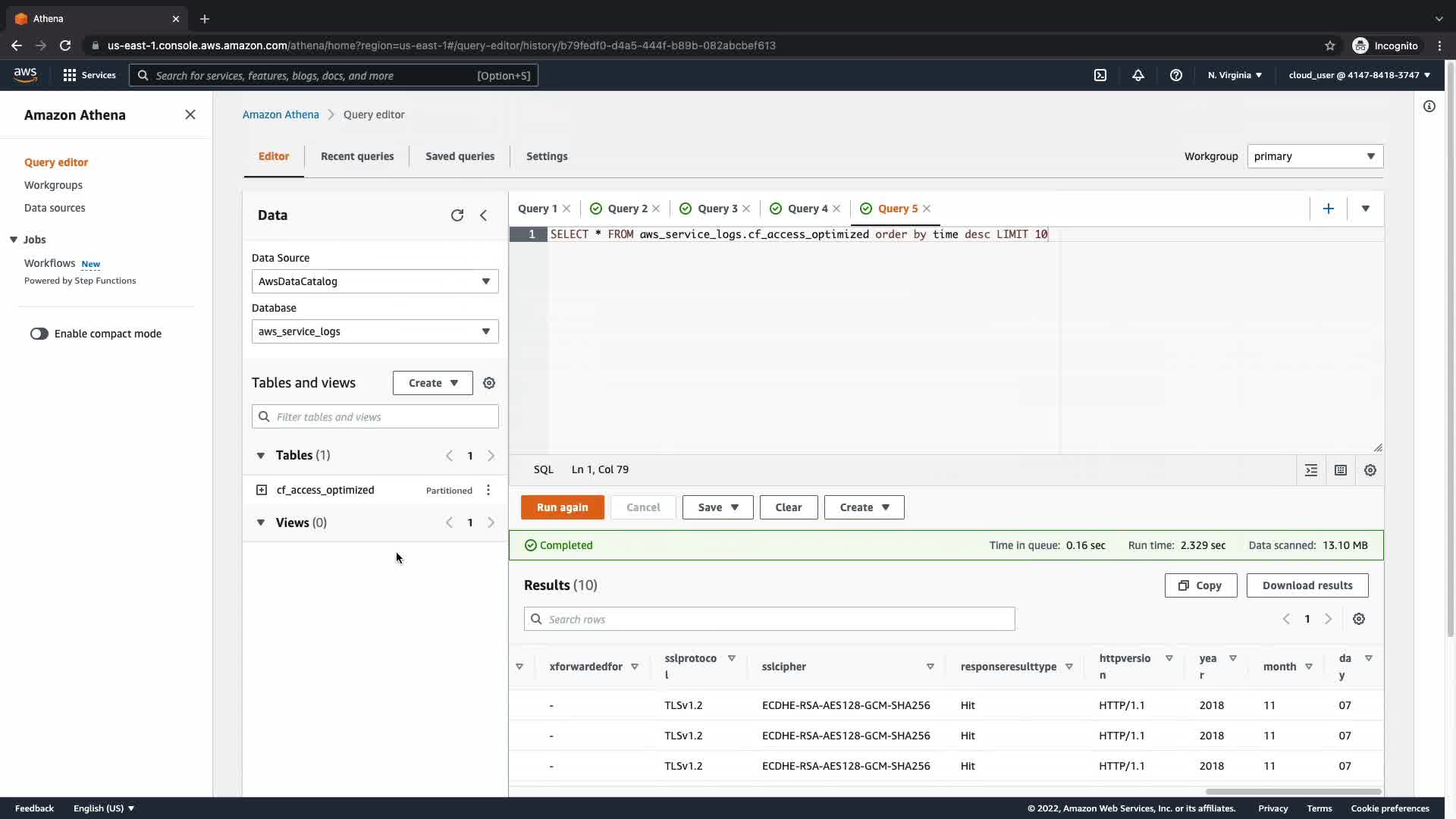Refresh the Data panel

[457, 215]
